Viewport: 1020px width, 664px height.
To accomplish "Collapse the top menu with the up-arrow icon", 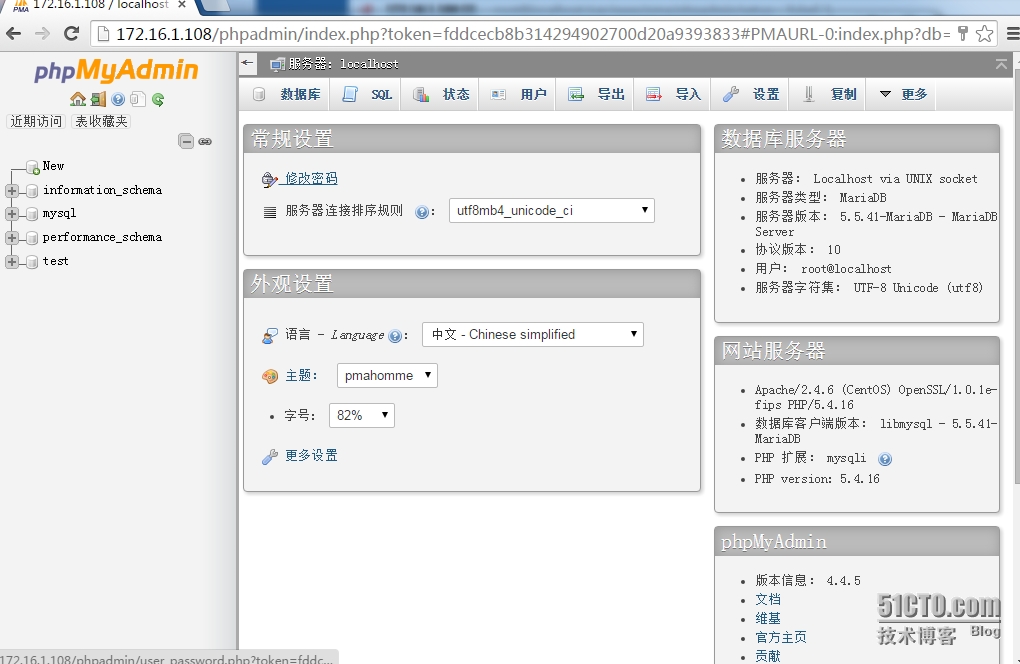I will click(1001, 64).
